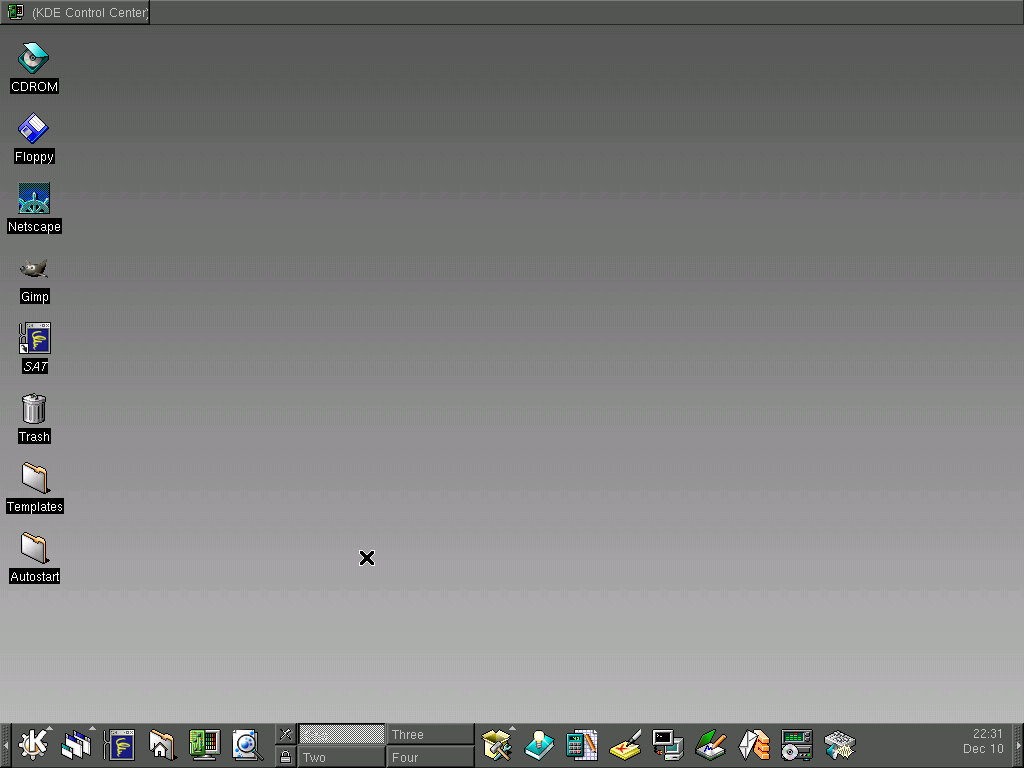This screenshot has height=768, width=1024.
Task: Switch to virtual desktop Four
Action: click(x=430, y=757)
